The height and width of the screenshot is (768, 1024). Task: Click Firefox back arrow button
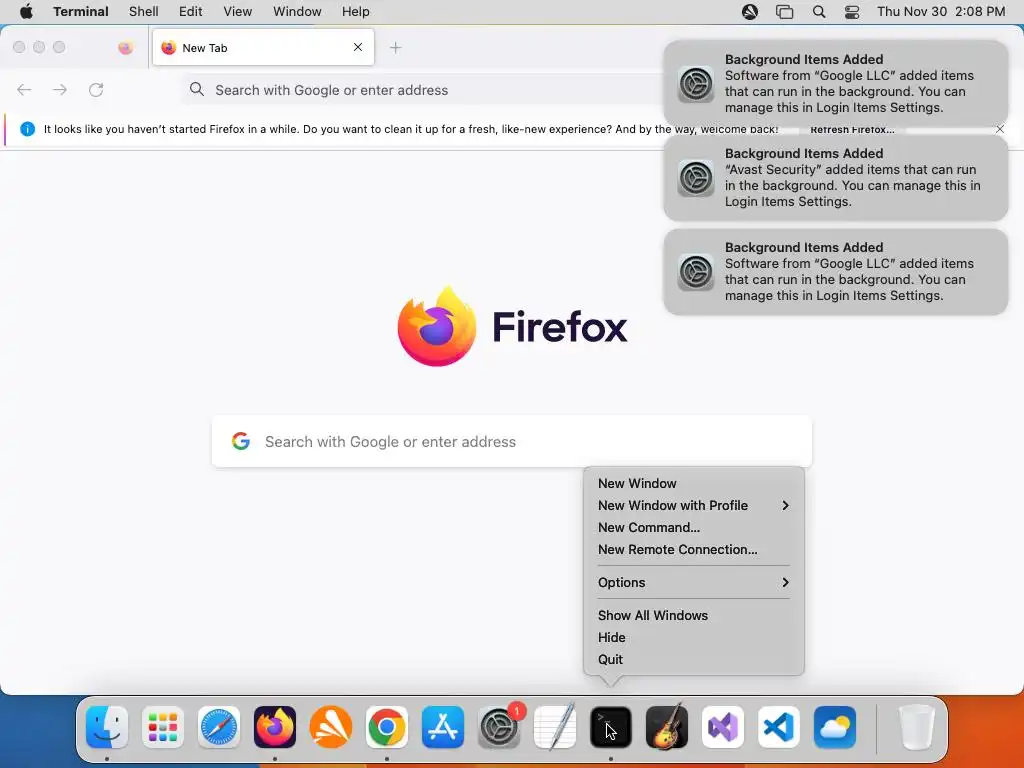[x=24, y=89]
